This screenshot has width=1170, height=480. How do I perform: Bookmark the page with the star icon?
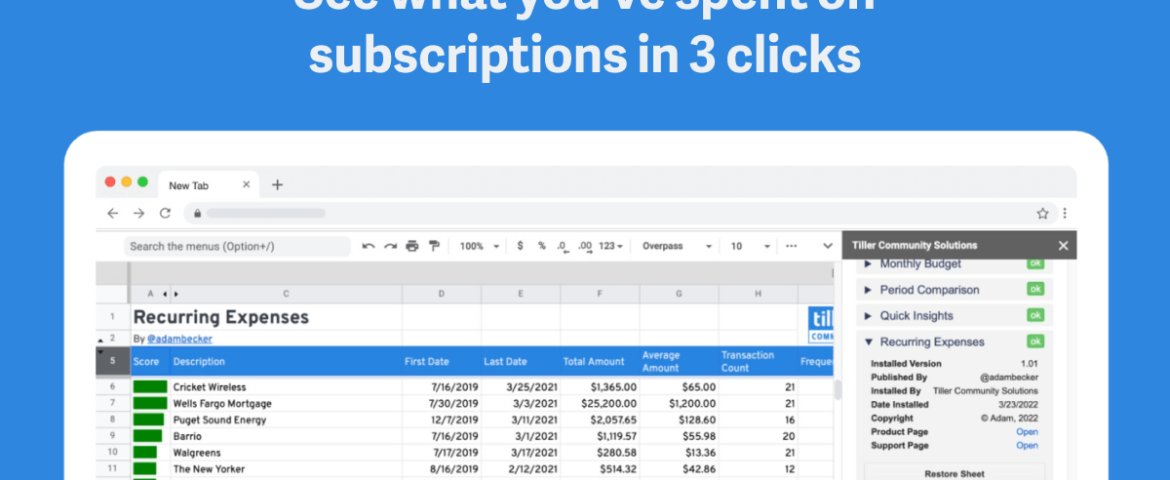1042,213
